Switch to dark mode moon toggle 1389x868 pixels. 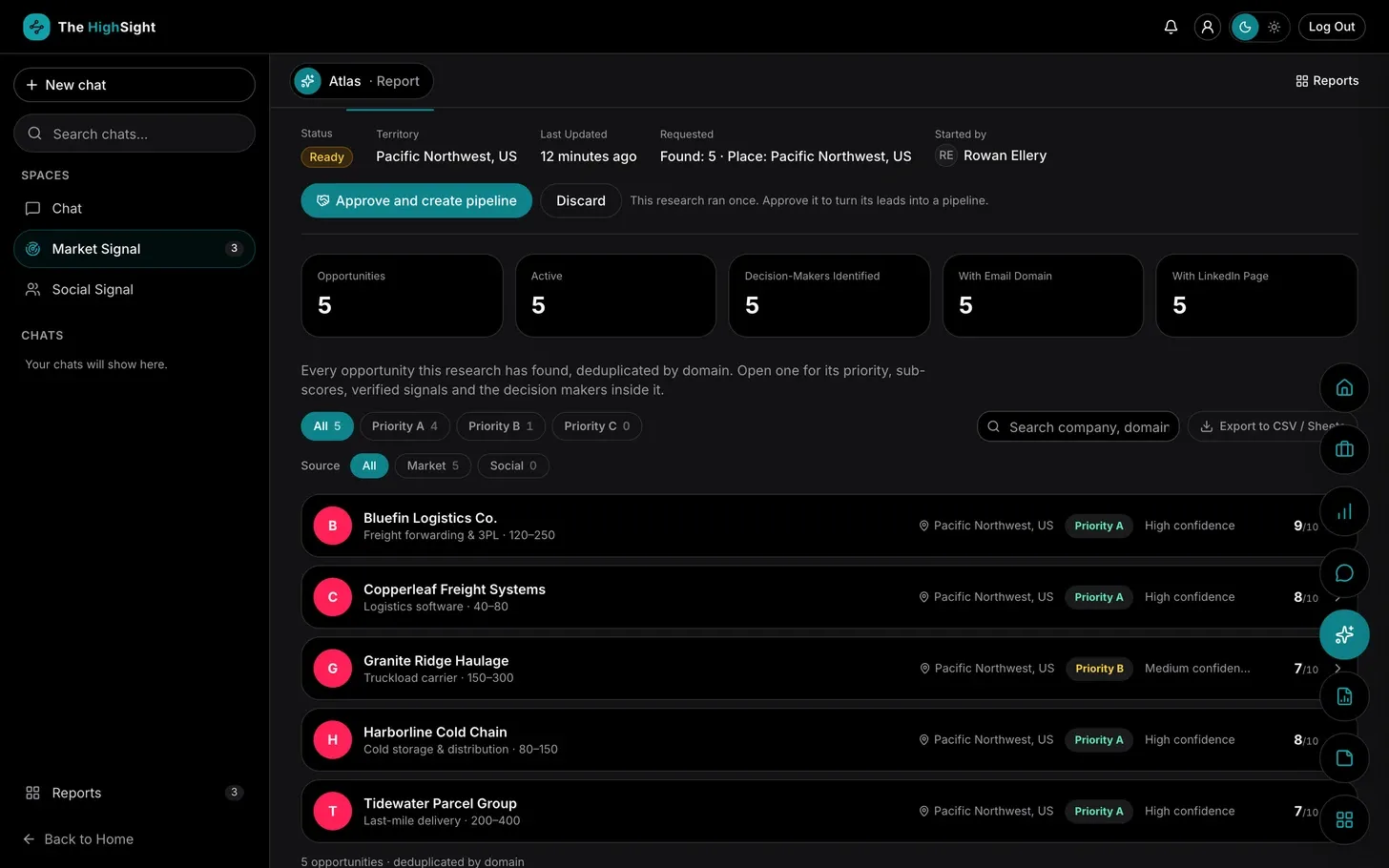click(x=1245, y=27)
